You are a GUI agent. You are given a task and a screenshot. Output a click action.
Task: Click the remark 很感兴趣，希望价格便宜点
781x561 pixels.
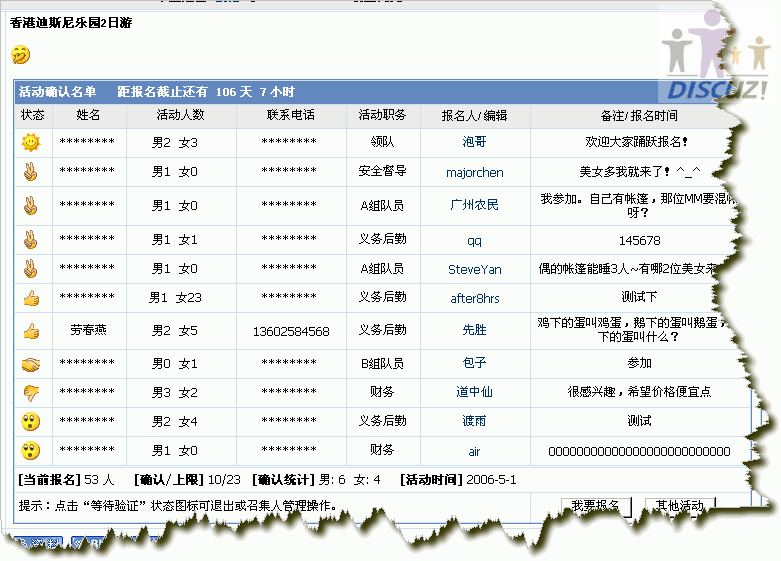[x=639, y=392]
